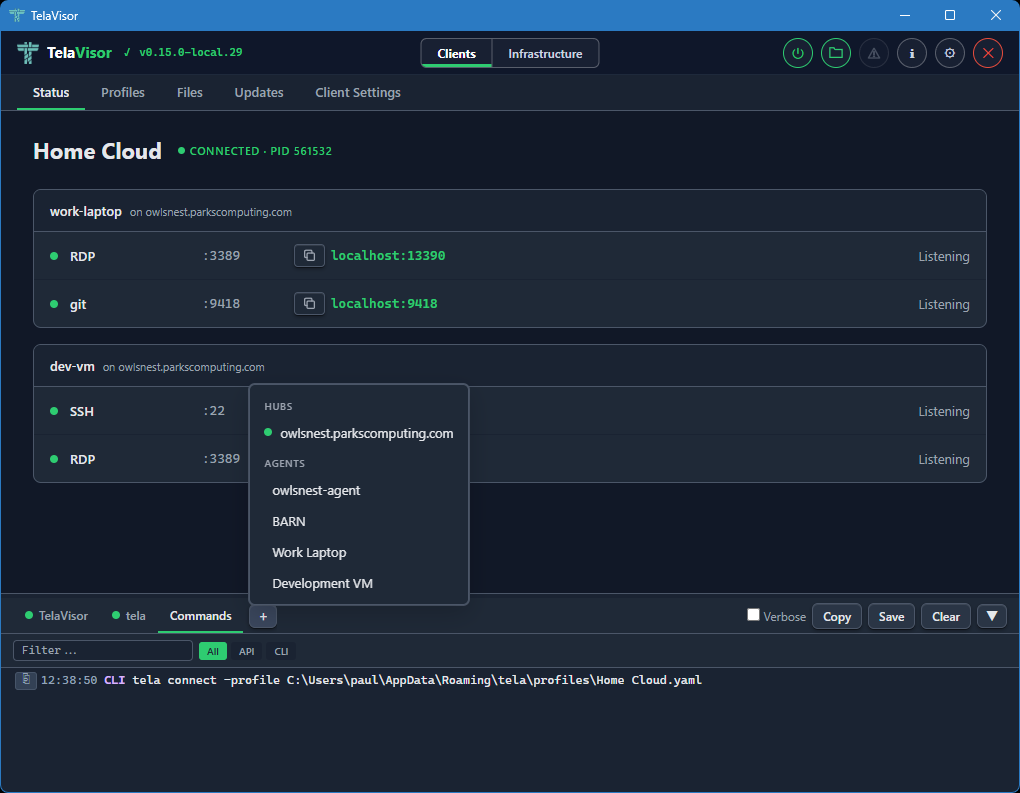1020x793 pixels.
Task: Open the Updates tab
Action: point(259,92)
